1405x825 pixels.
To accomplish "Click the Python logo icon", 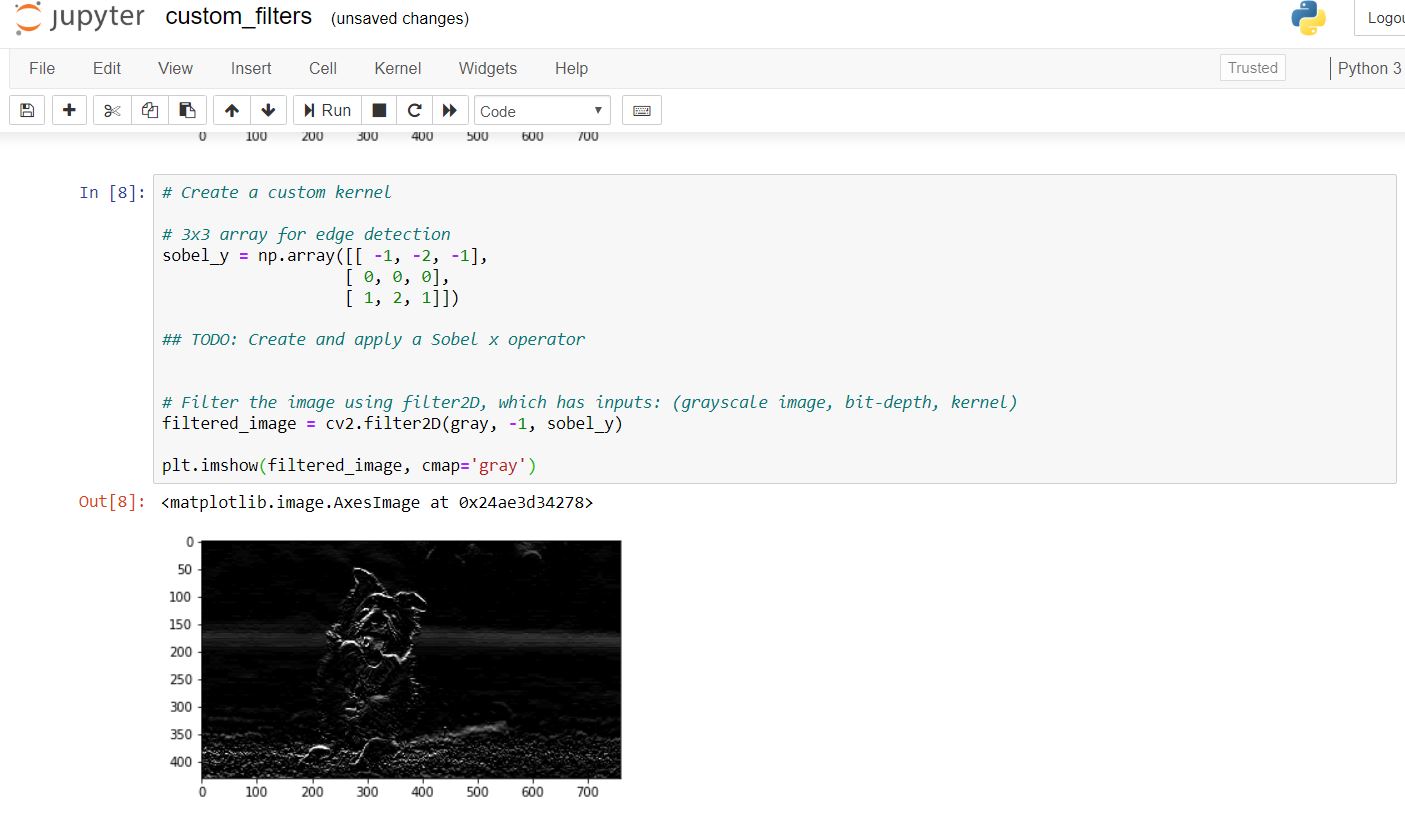I will point(1308,18).
